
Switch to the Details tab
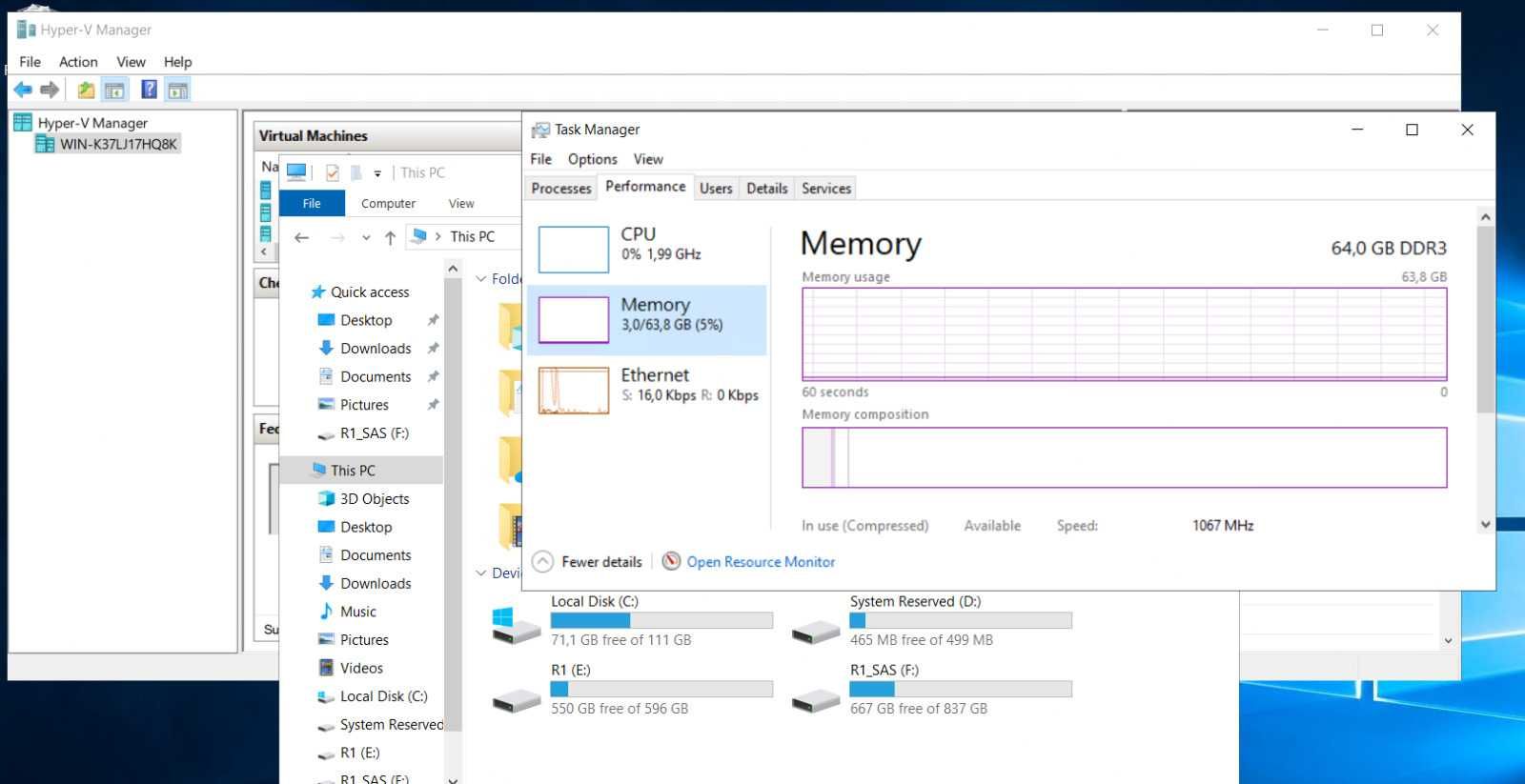point(767,189)
